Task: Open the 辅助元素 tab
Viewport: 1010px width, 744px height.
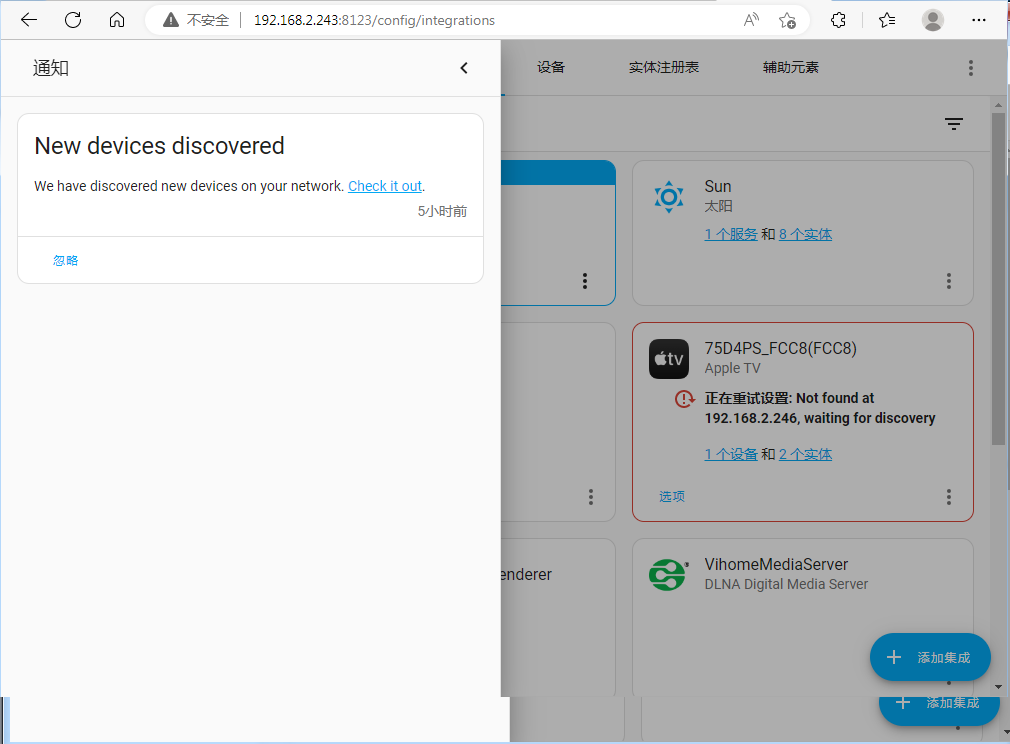Action: tap(790, 67)
